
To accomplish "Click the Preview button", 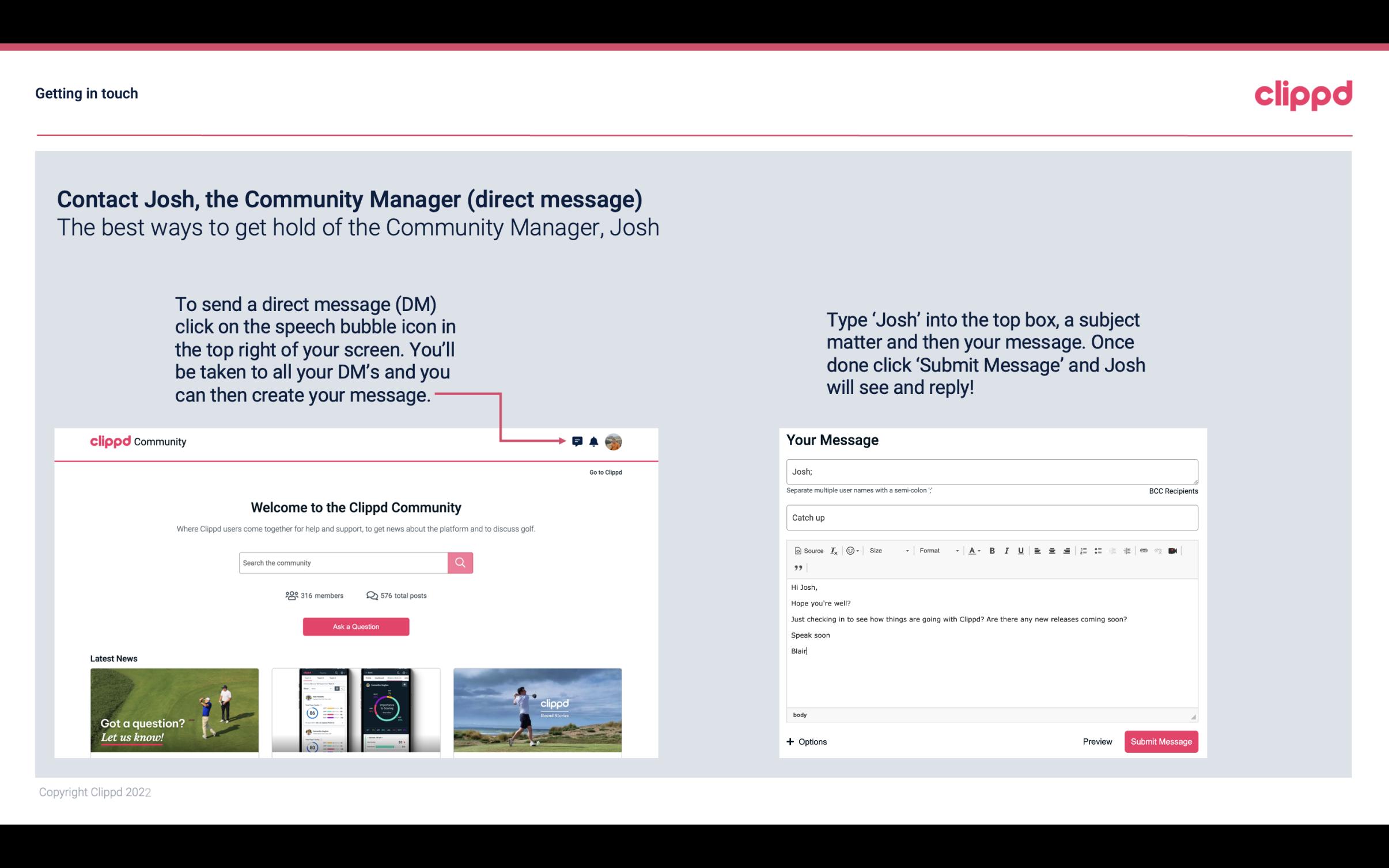I will [x=1097, y=741].
